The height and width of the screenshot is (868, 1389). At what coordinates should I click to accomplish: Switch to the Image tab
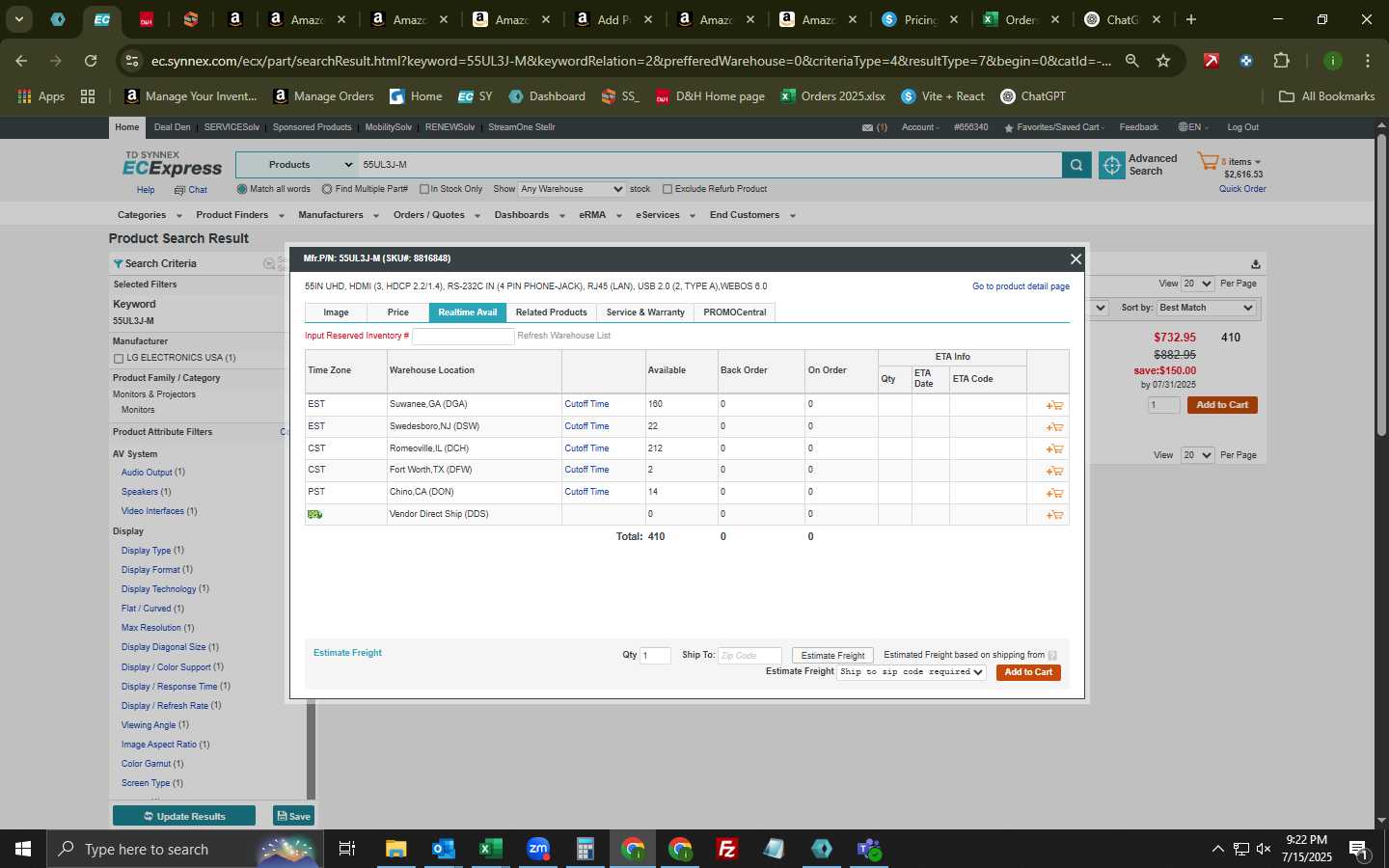(x=336, y=312)
